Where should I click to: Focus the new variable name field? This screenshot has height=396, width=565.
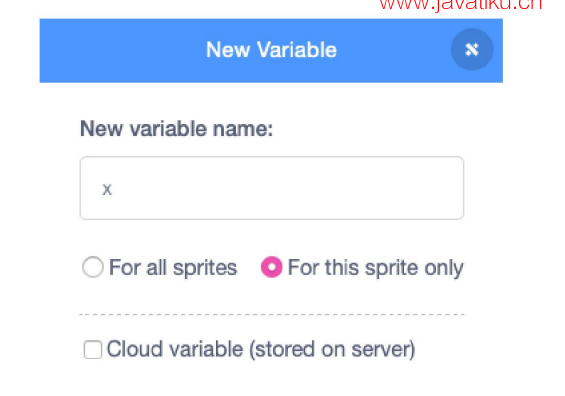pos(272,188)
